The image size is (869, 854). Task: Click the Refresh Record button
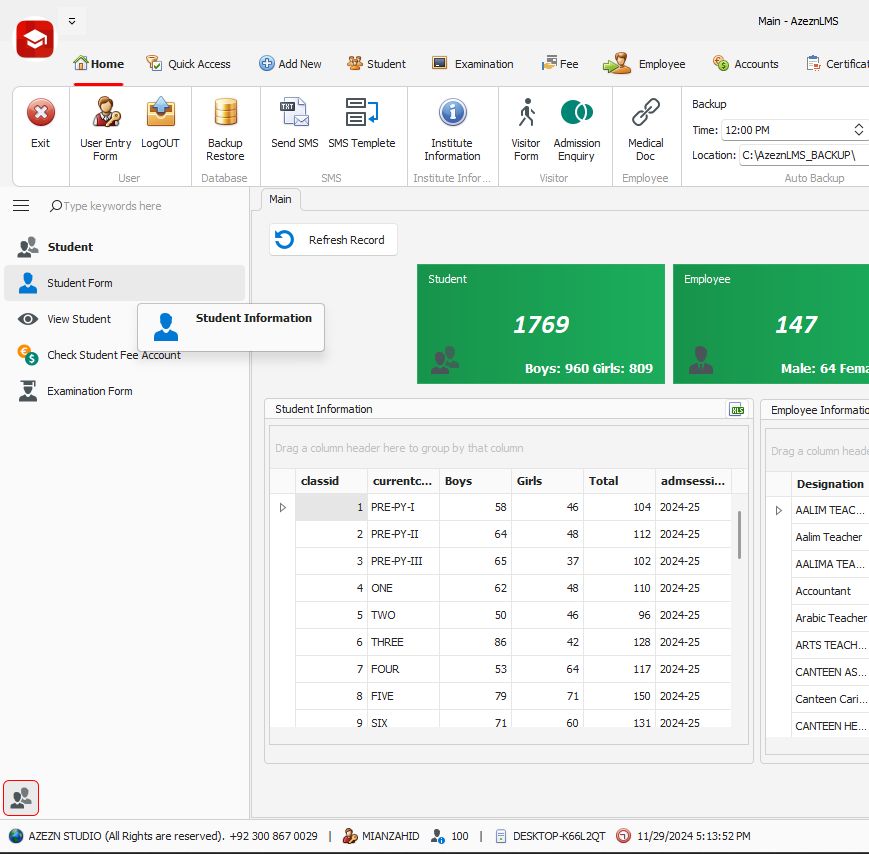[x=333, y=240]
